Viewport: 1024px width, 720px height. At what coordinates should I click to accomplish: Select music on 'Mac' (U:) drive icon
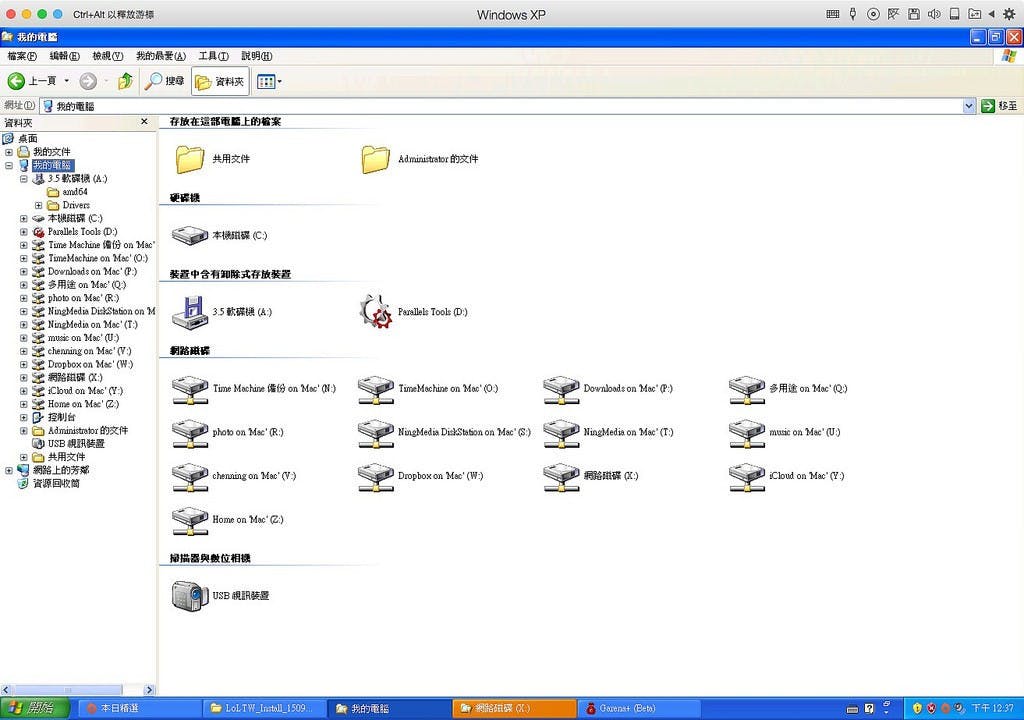pos(746,434)
